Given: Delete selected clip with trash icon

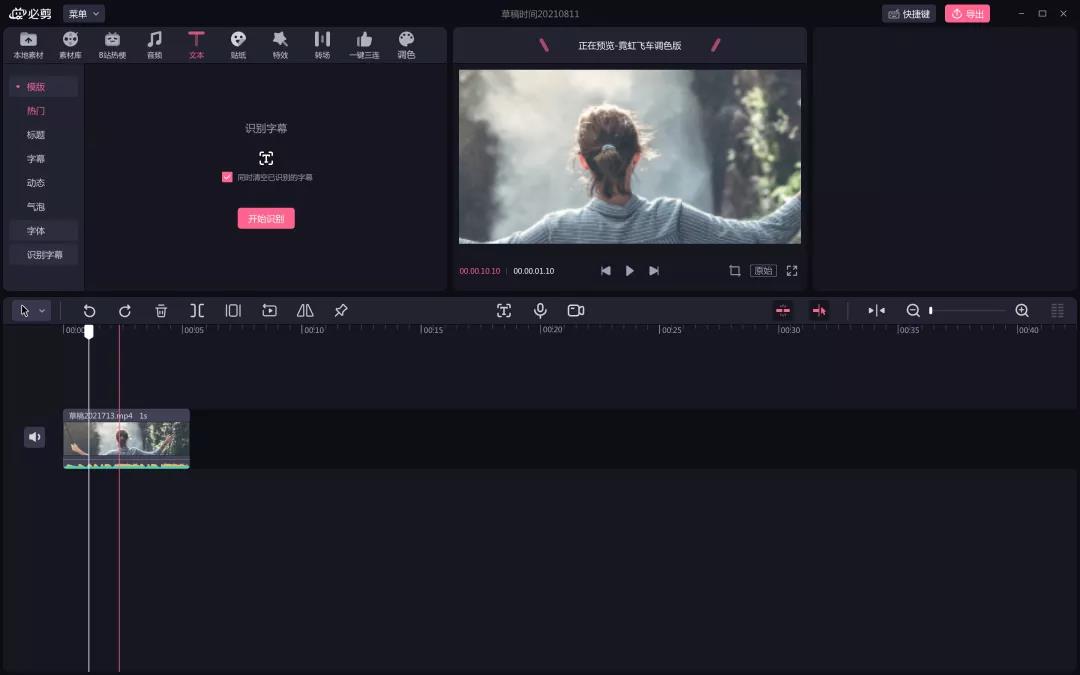Looking at the screenshot, I should pyautogui.click(x=161, y=311).
